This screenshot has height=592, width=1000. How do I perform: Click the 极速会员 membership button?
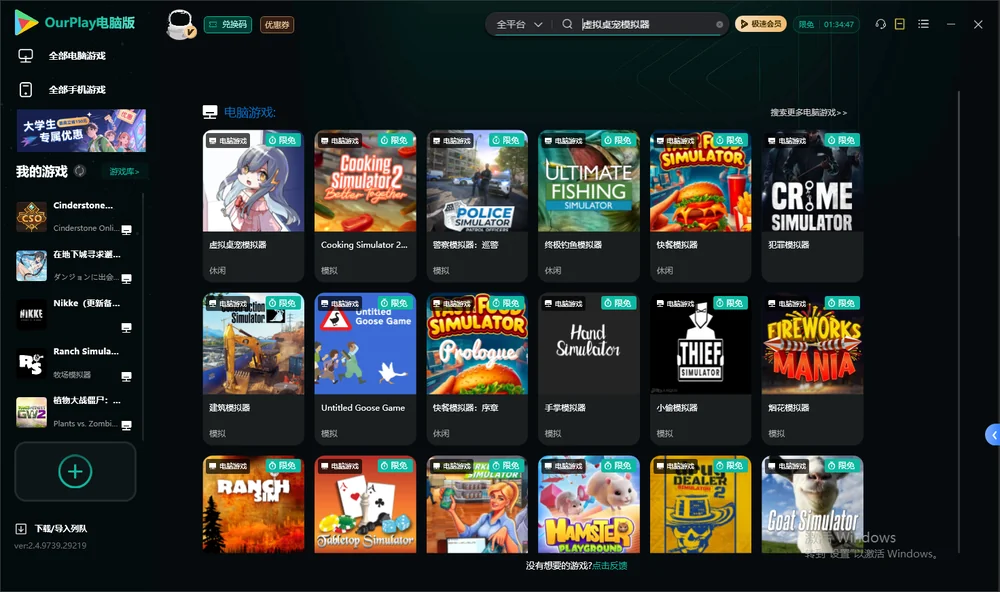pyautogui.click(x=761, y=24)
